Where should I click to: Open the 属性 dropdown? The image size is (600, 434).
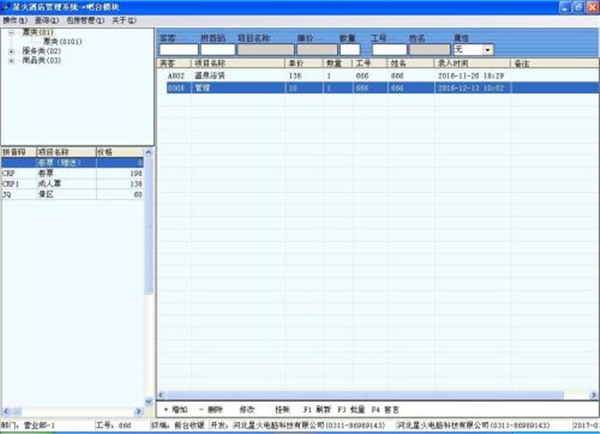tap(488, 49)
